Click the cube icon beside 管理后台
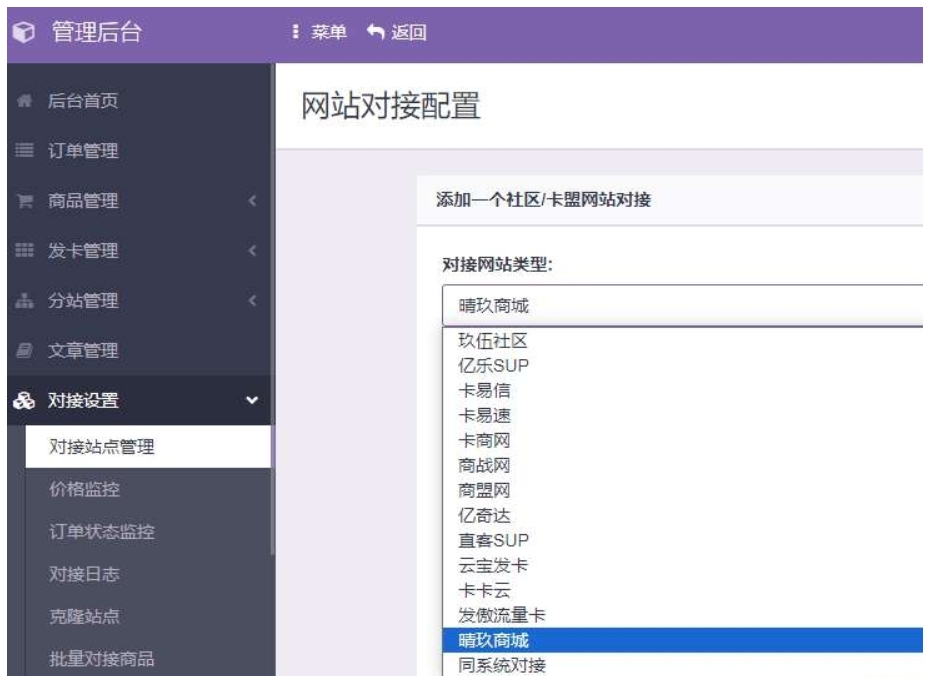Image resolution: width=932 pixels, height=676 pixels. pos(22,29)
